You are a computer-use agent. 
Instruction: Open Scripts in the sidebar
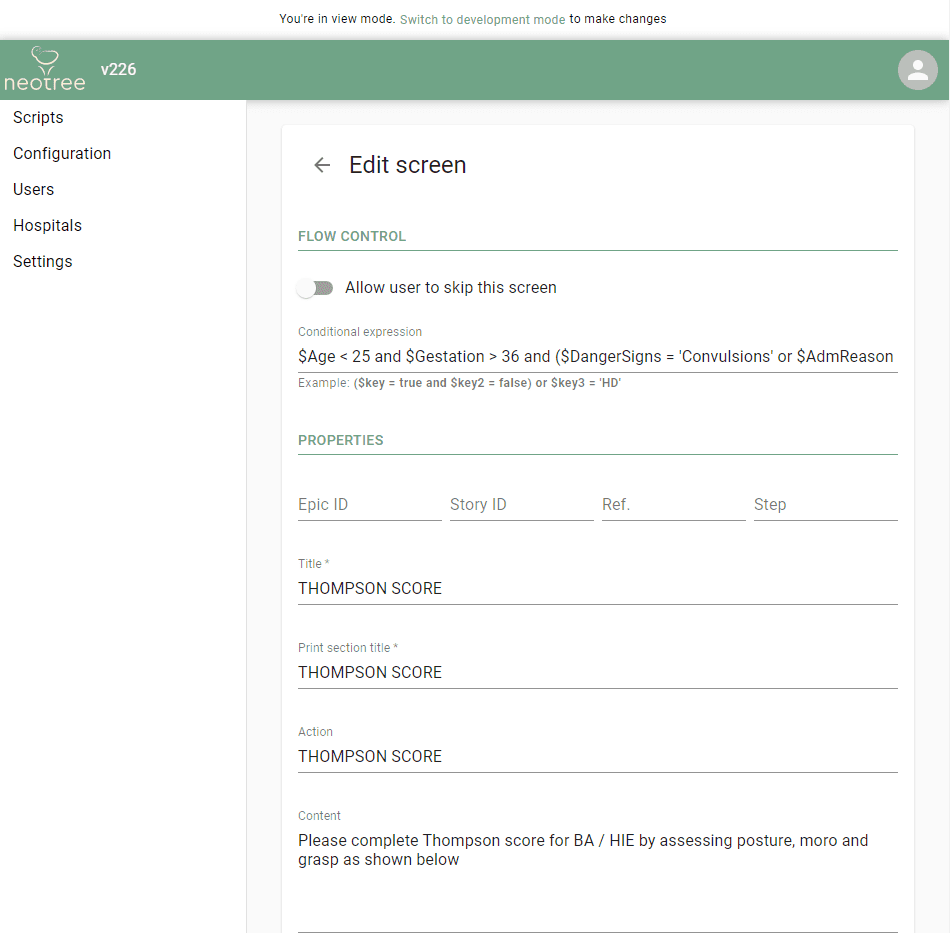pos(38,118)
